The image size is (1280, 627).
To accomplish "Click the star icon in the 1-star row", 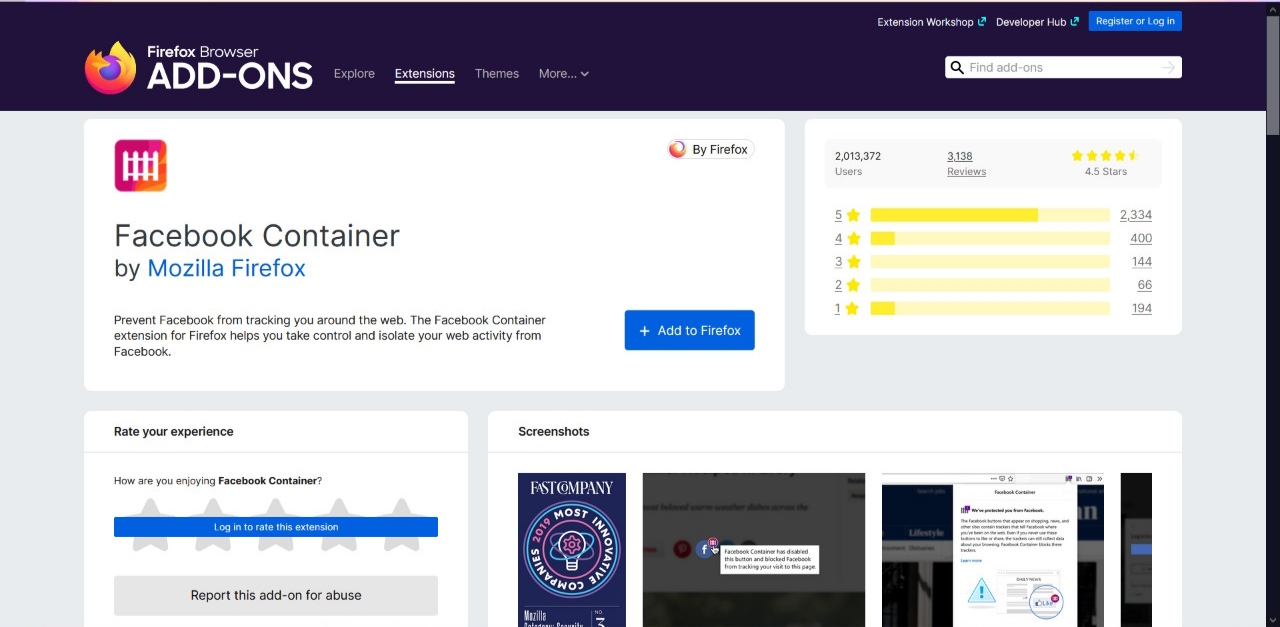I will point(853,308).
